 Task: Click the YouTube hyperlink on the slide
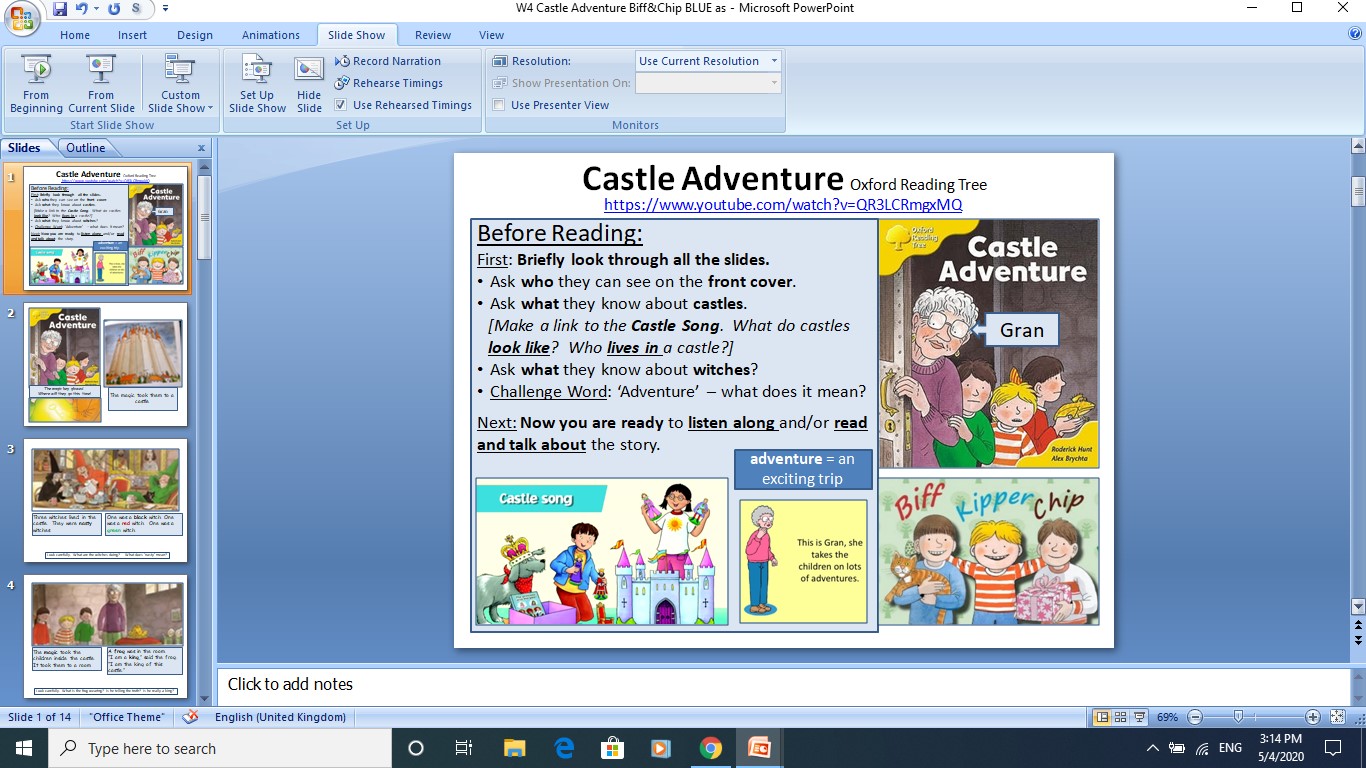click(783, 204)
